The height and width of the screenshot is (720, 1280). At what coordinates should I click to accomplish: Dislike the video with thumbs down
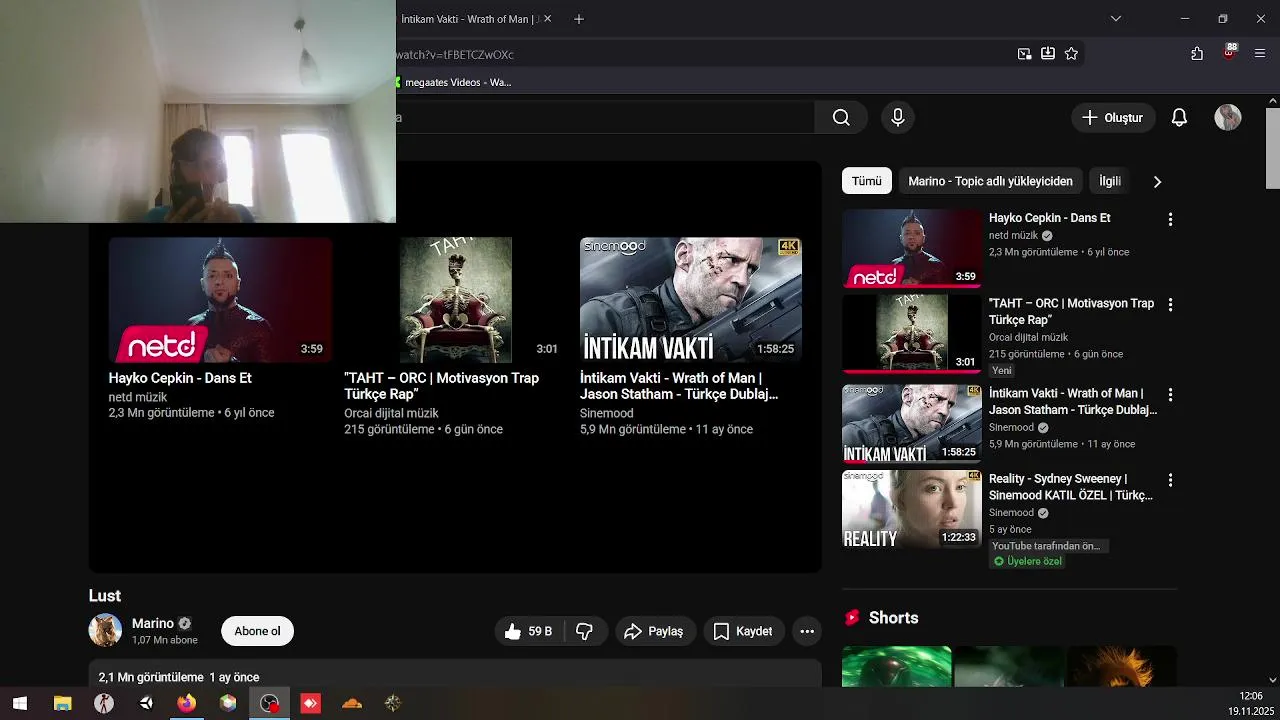coord(585,631)
